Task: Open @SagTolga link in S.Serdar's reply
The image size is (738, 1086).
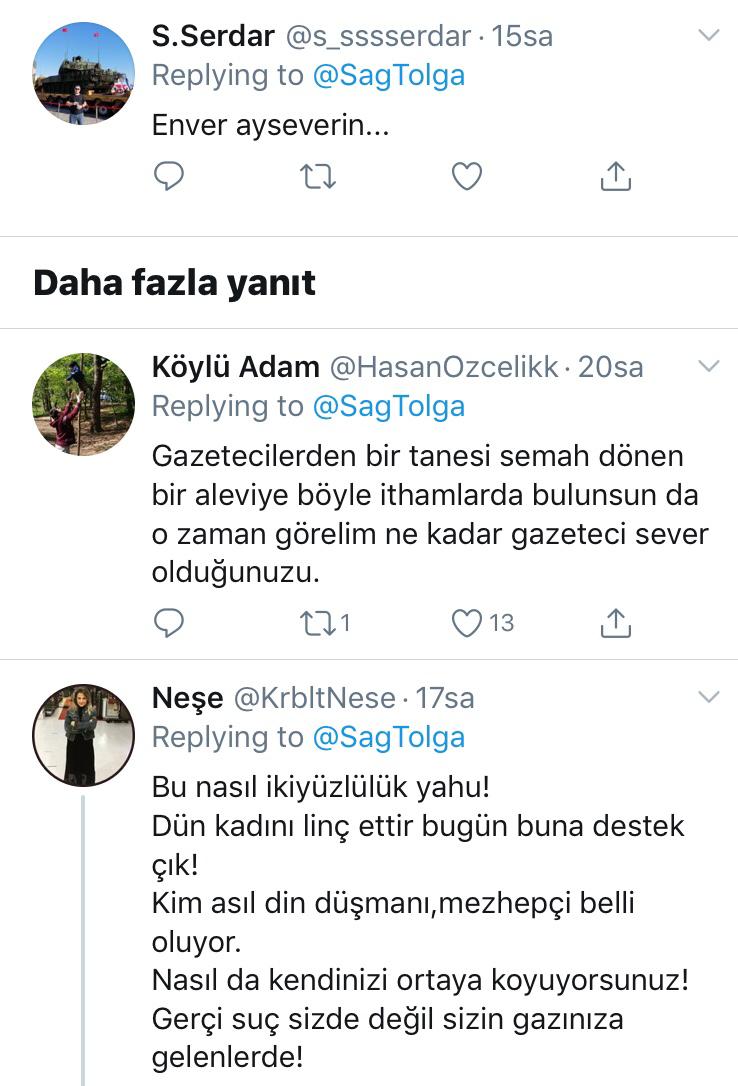Action: 389,75
